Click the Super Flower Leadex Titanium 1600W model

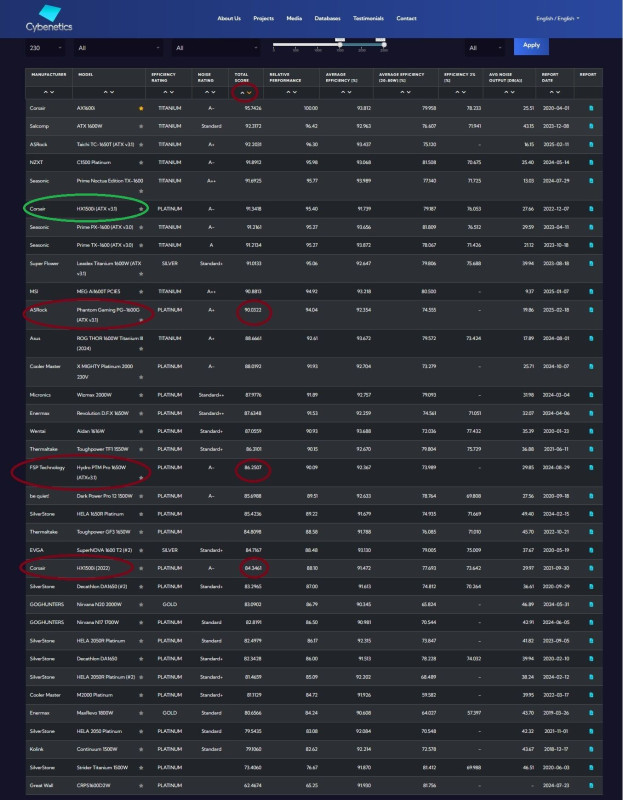pos(109,268)
